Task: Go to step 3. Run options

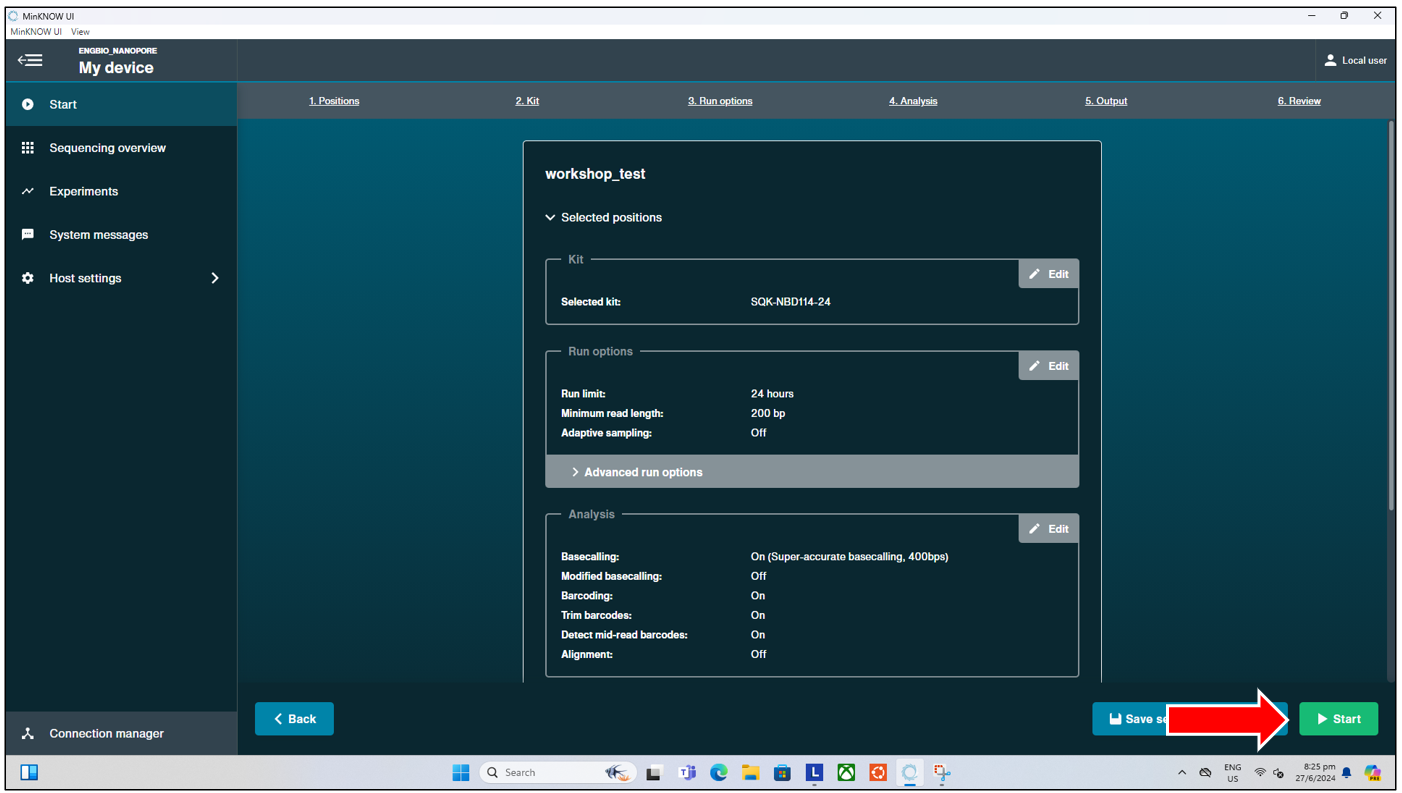Action: coord(720,101)
